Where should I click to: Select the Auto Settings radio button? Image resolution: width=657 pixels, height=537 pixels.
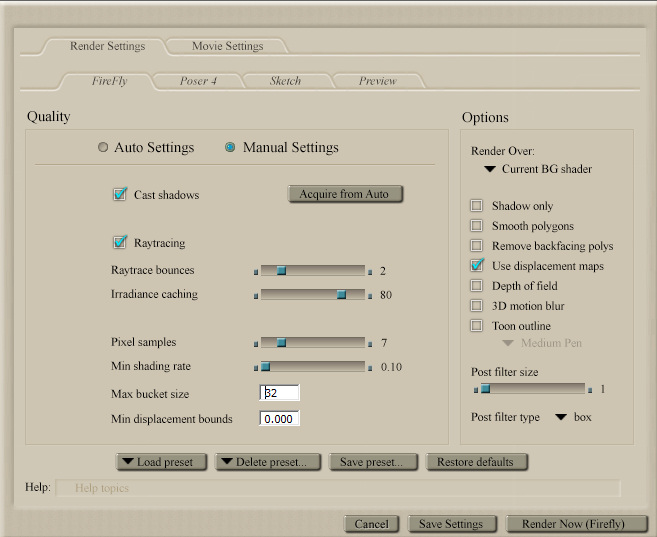[103, 148]
